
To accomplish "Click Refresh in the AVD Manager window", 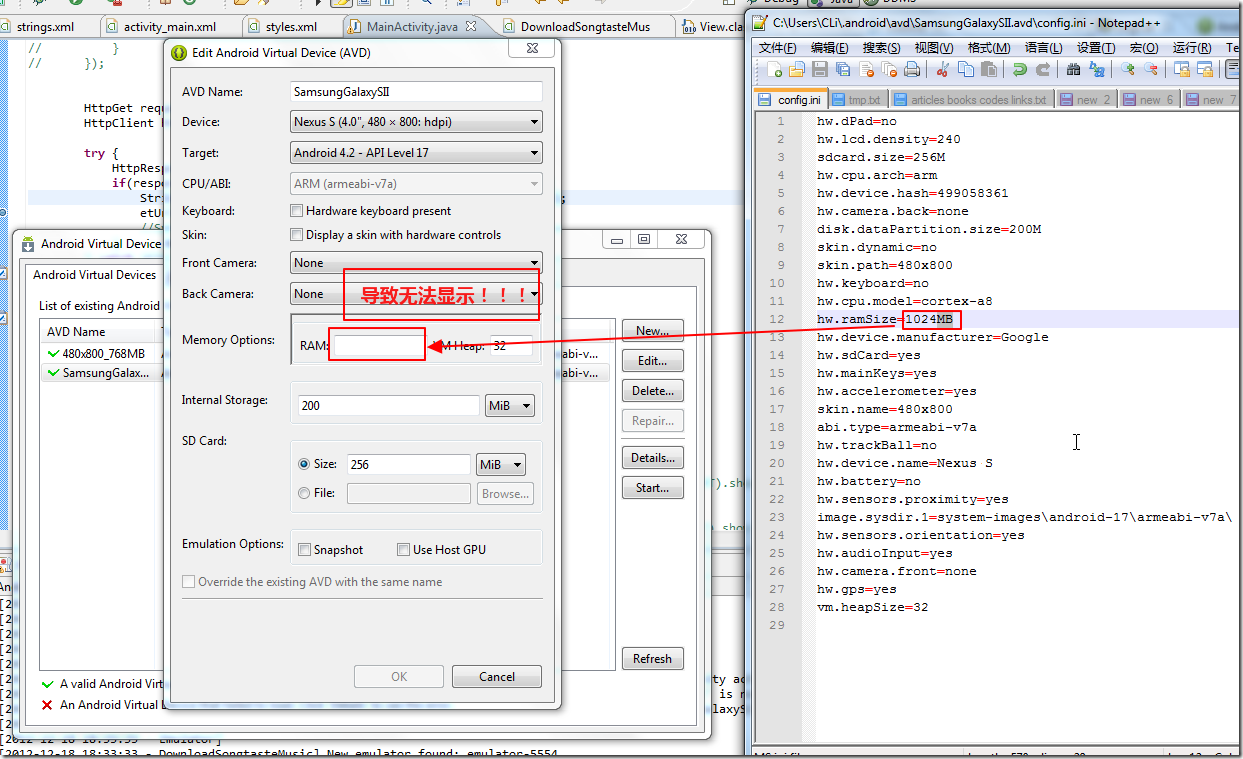I will (x=652, y=659).
